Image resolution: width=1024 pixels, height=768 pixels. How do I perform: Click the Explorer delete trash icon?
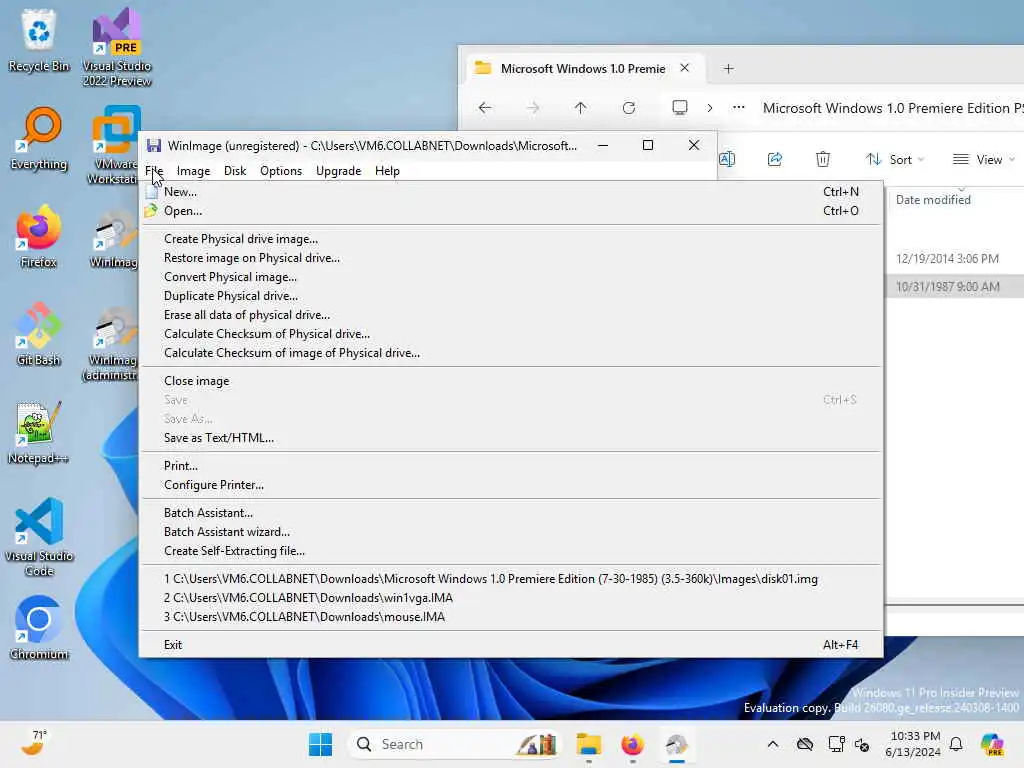(823, 159)
